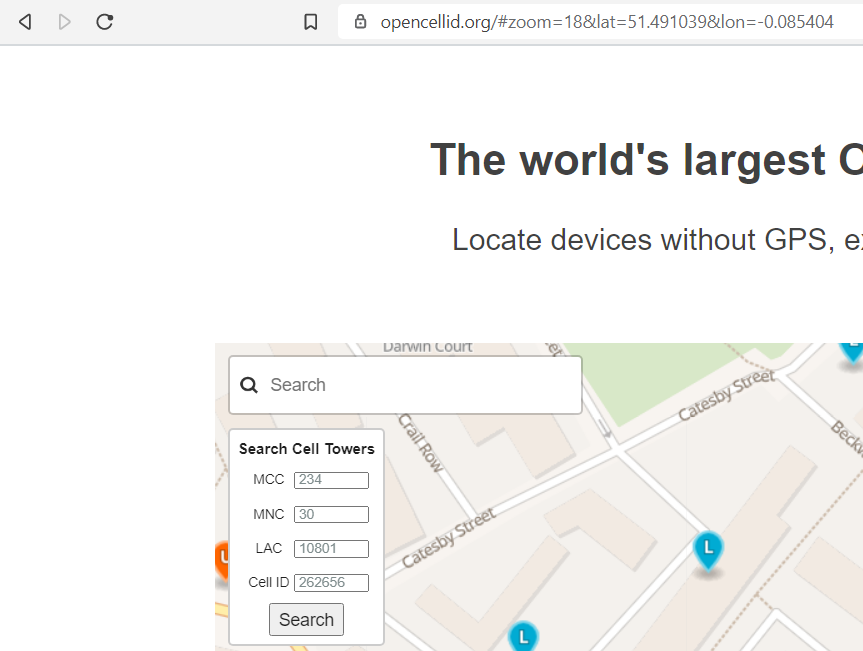Click the upper Catesby Street label near the park

(x=726, y=395)
